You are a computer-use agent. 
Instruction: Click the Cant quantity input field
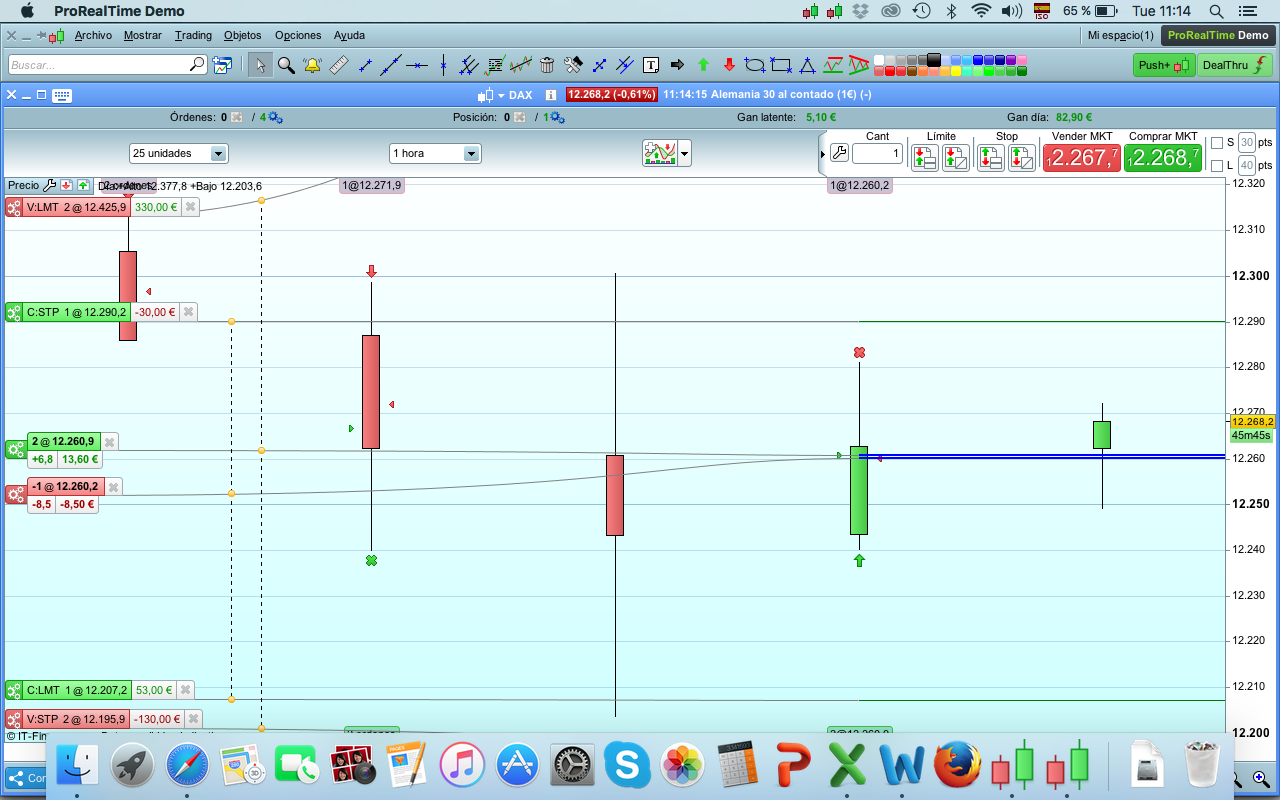click(878, 154)
